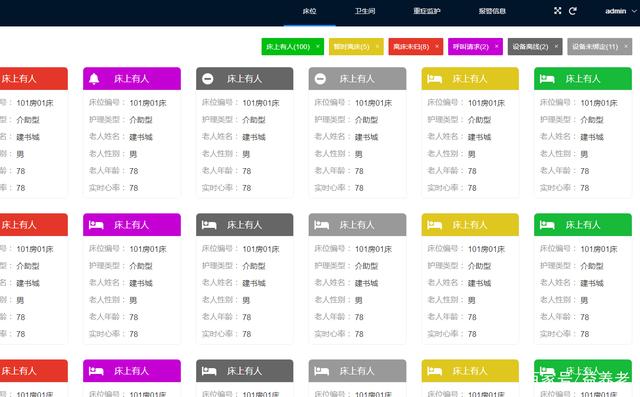Click bed icon on second-row magenta card
This screenshot has height=397, width=640.
[96, 225]
